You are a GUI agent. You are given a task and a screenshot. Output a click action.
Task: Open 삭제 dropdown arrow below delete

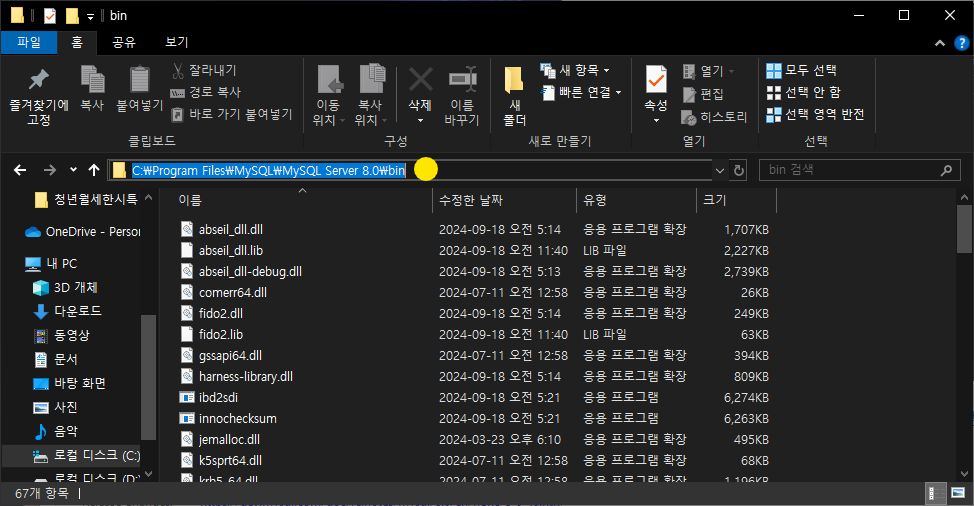click(x=420, y=120)
